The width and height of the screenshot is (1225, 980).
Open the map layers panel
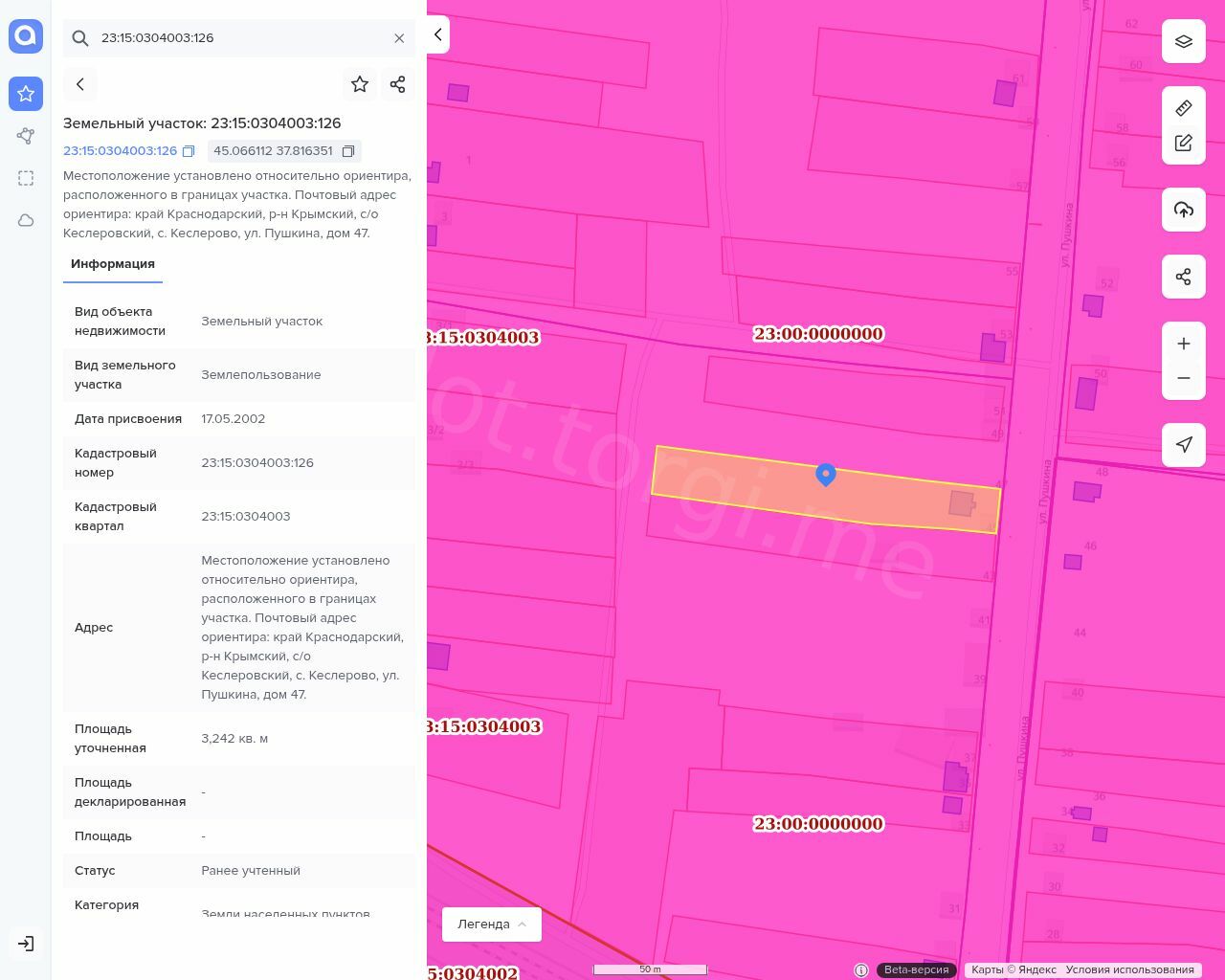(x=1184, y=41)
